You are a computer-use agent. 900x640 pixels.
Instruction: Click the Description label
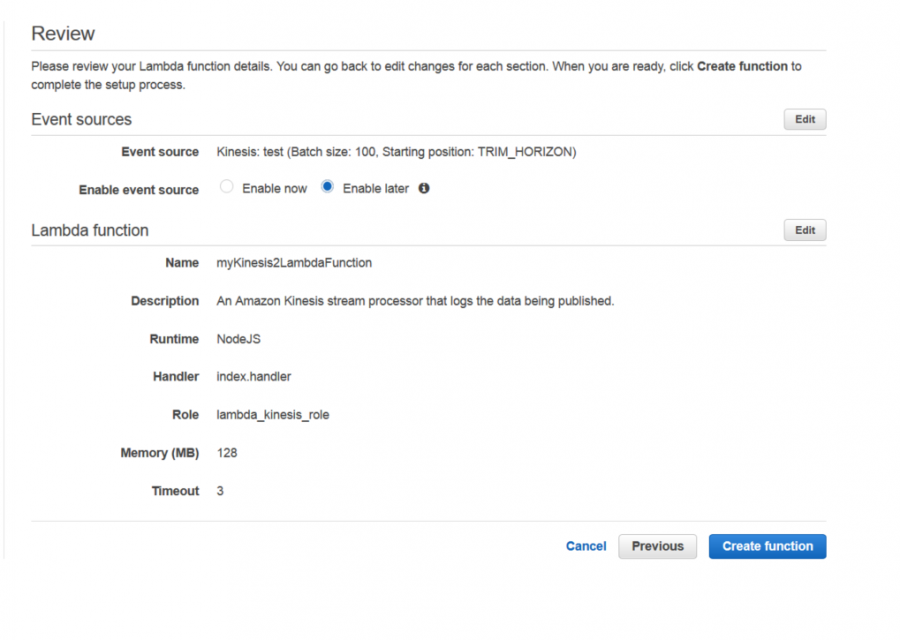point(165,301)
